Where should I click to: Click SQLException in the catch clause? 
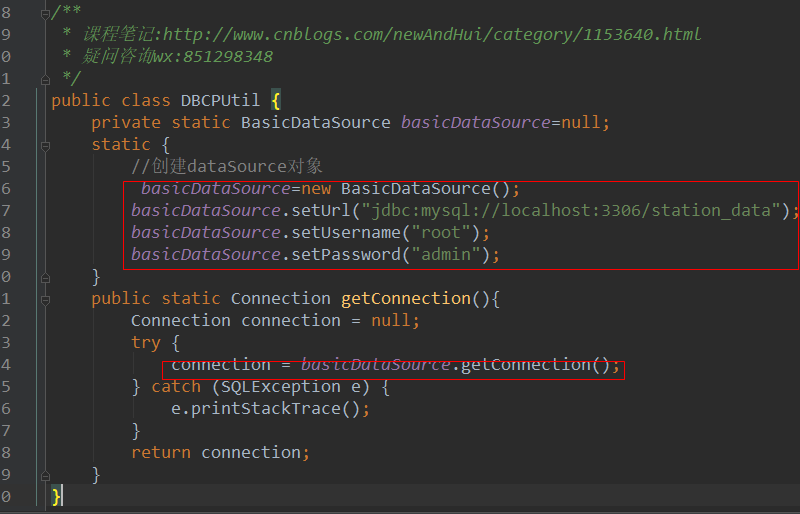point(281,386)
